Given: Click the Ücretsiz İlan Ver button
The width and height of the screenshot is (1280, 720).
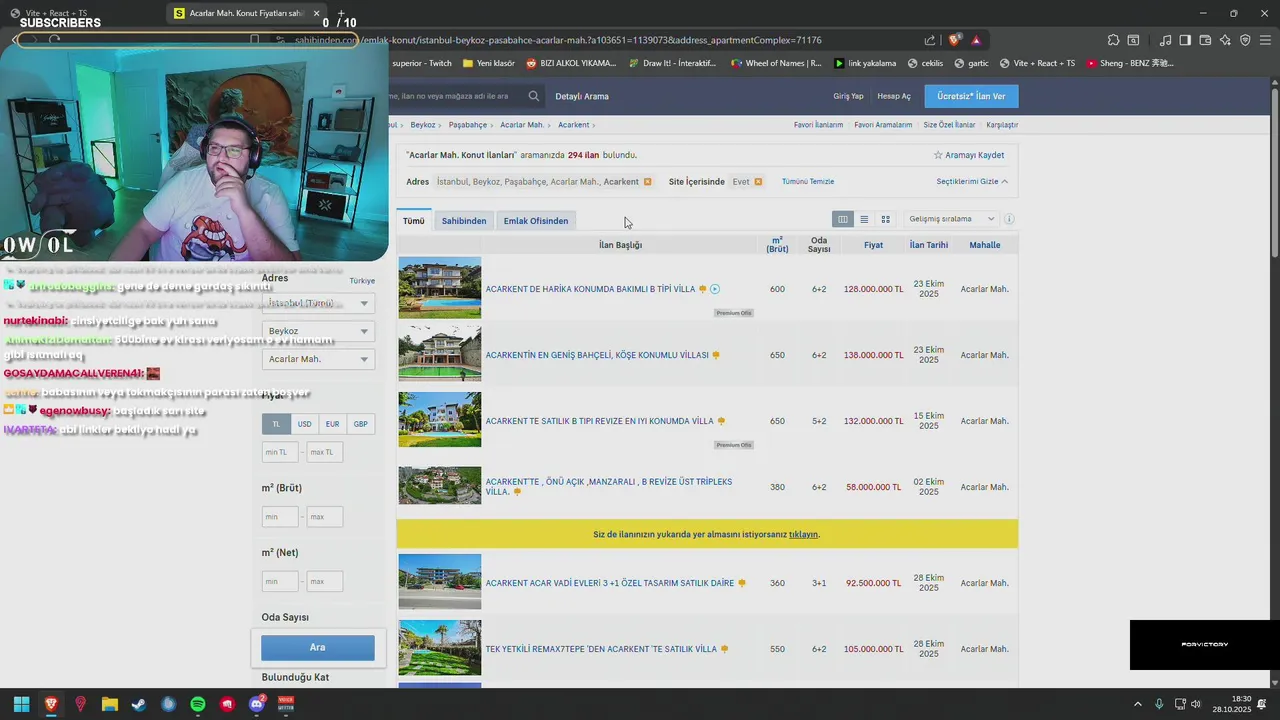Looking at the screenshot, I should (971, 96).
